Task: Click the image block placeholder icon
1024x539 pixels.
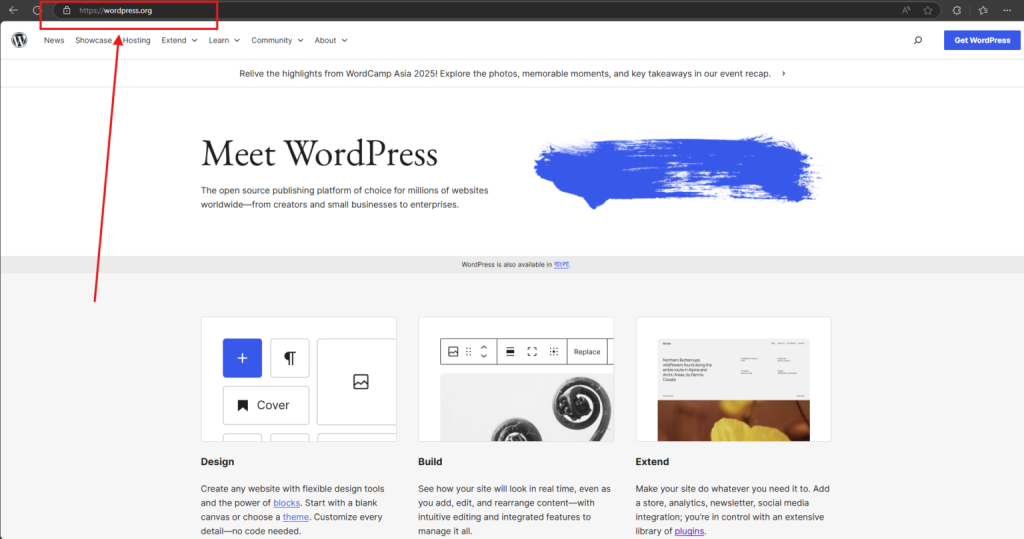Action: [361, 381]
